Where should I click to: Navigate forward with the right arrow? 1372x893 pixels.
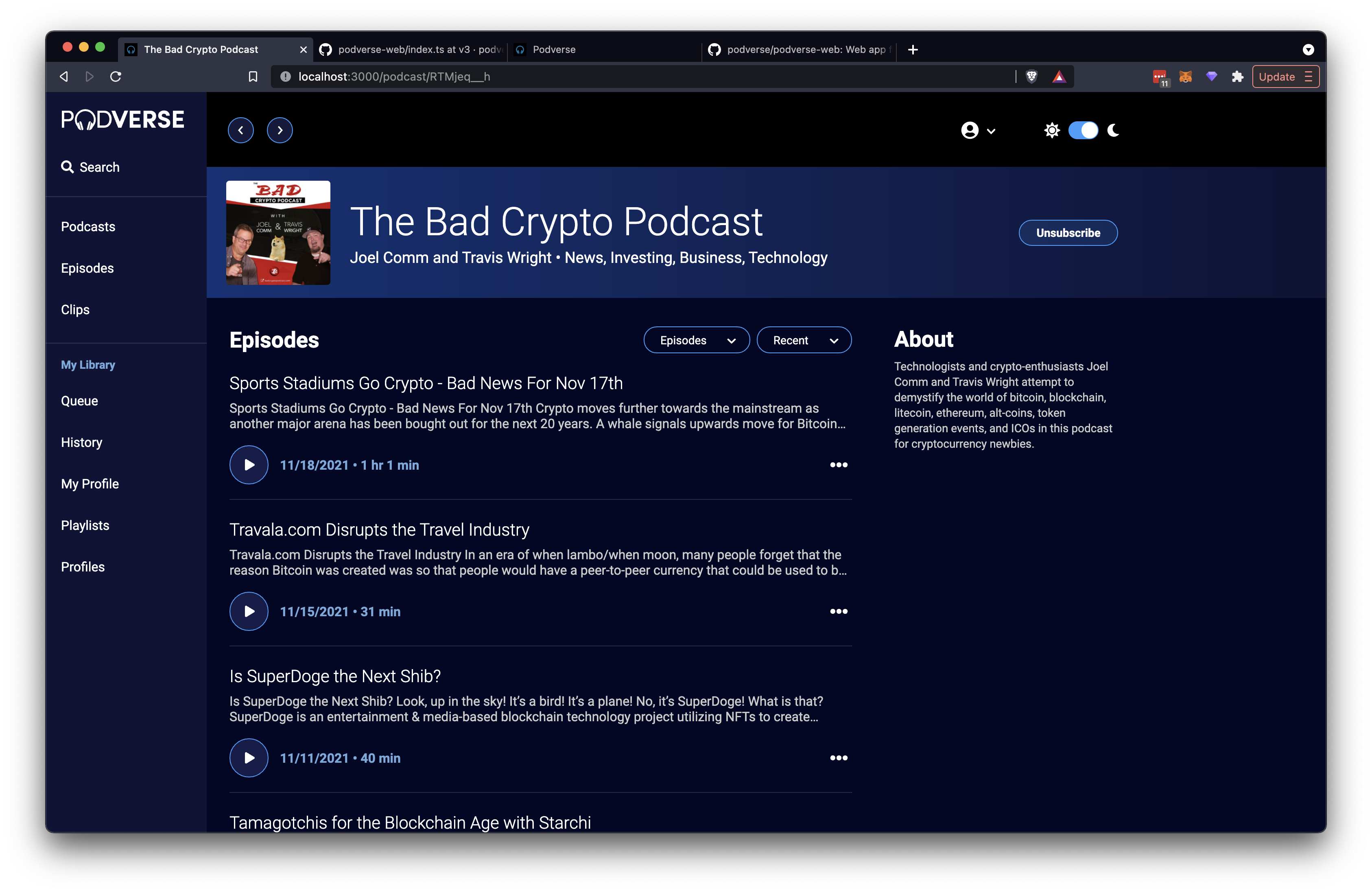point(280,130)
